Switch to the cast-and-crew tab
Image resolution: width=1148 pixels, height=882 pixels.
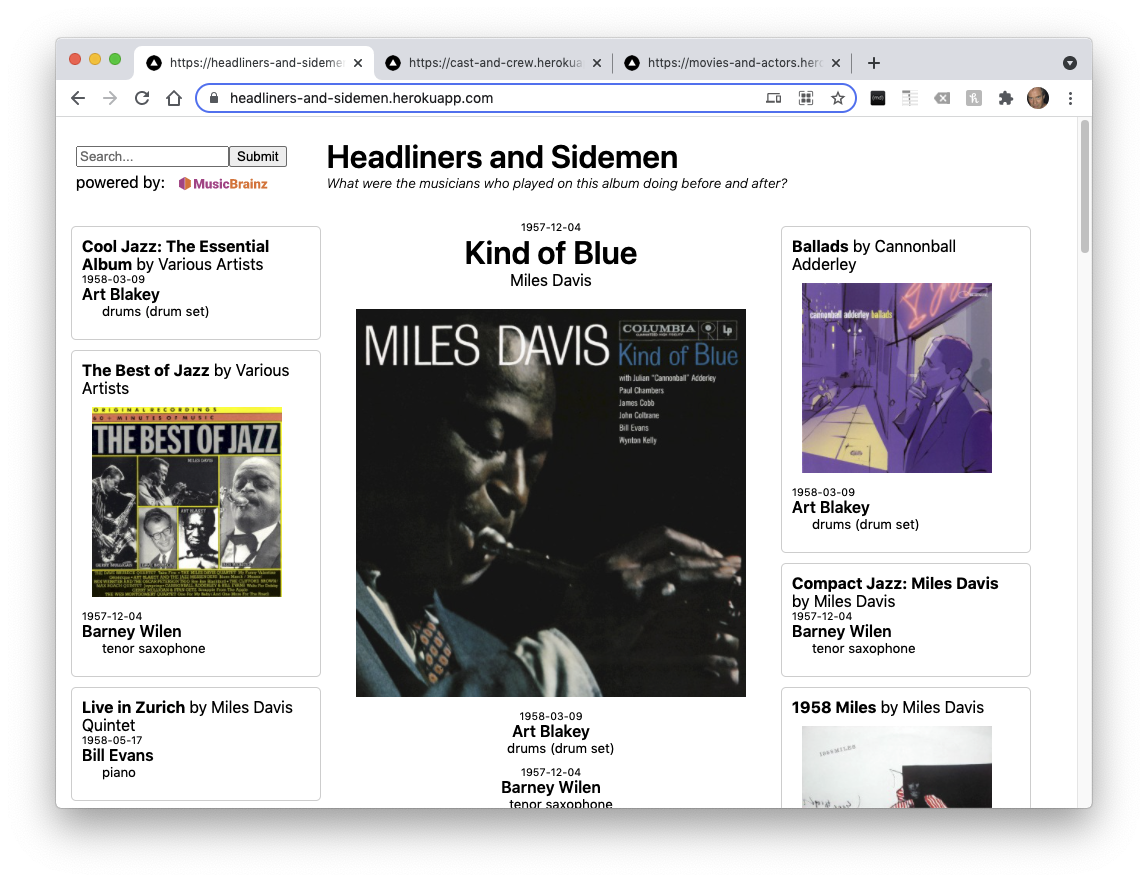tap(495, 63)
